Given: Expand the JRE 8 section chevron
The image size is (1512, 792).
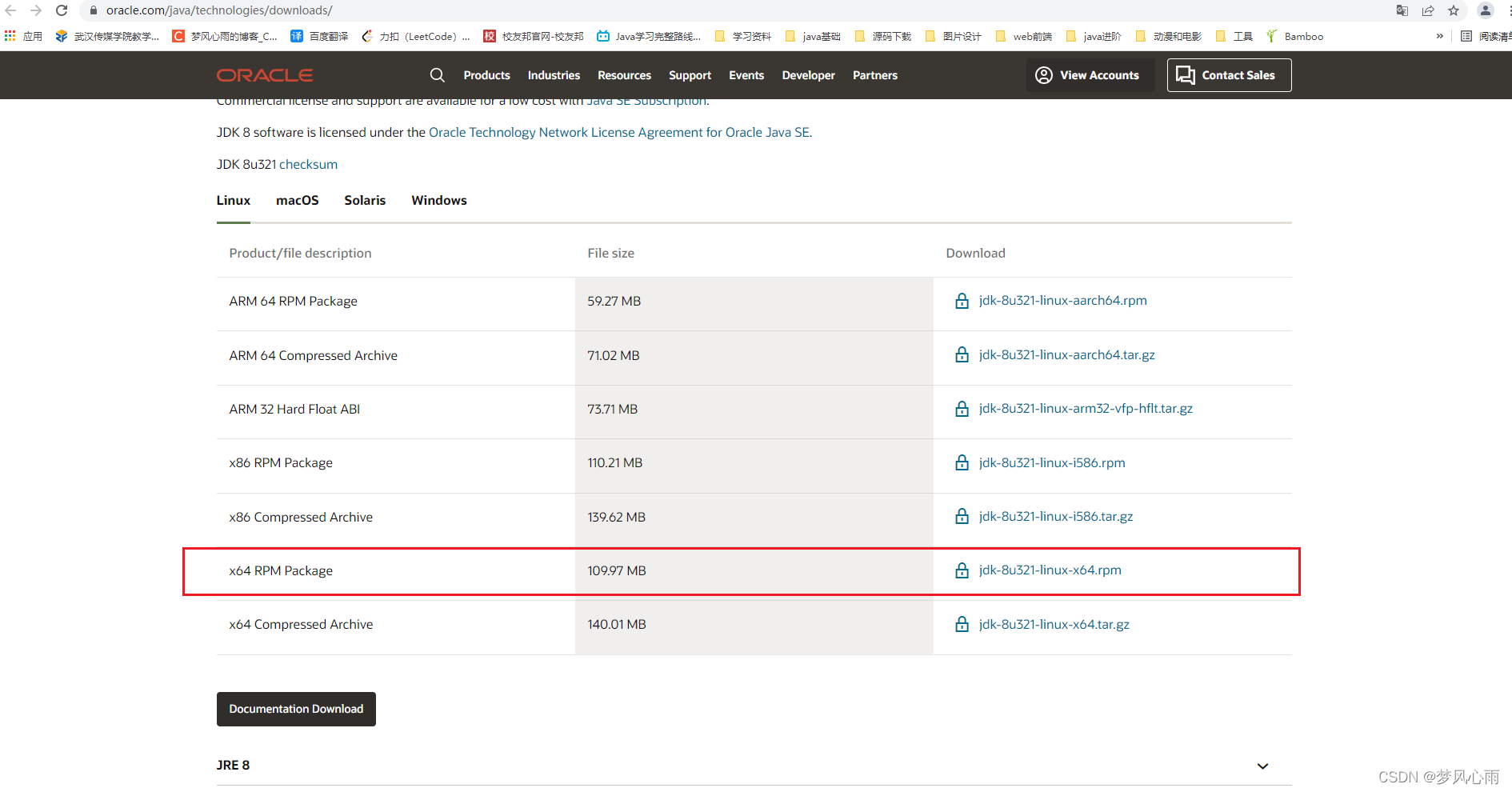Looking at the screenshot, I should click(x=1262, y=766).
